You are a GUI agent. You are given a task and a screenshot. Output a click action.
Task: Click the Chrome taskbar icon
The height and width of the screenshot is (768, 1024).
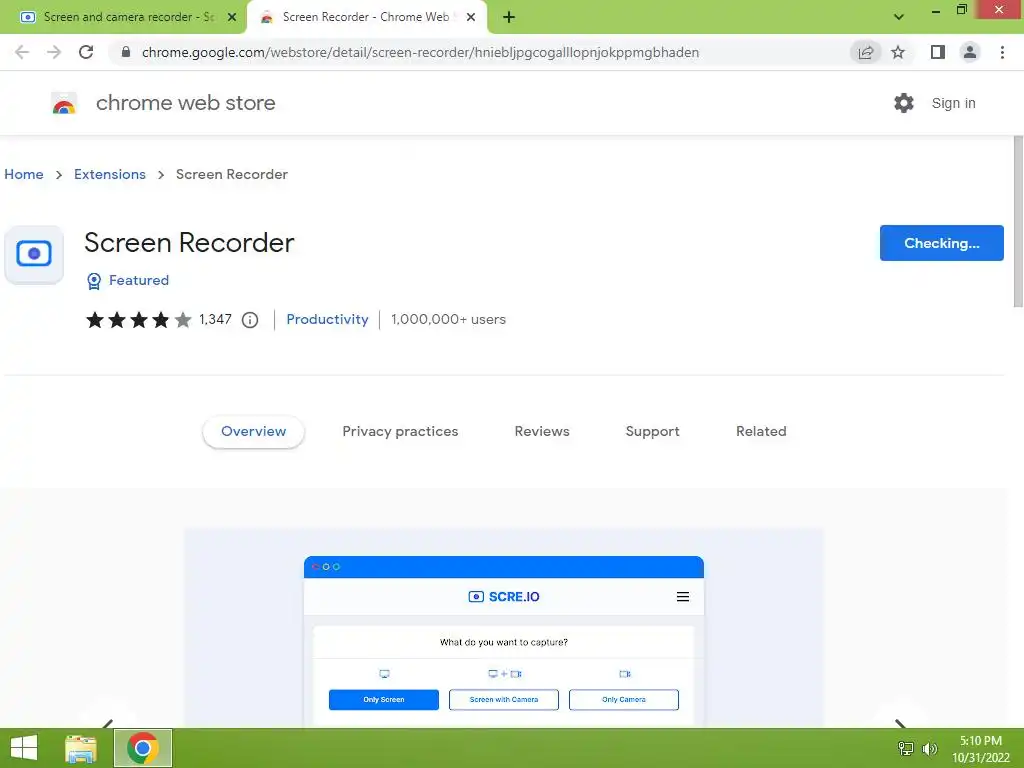pos(143,748)
